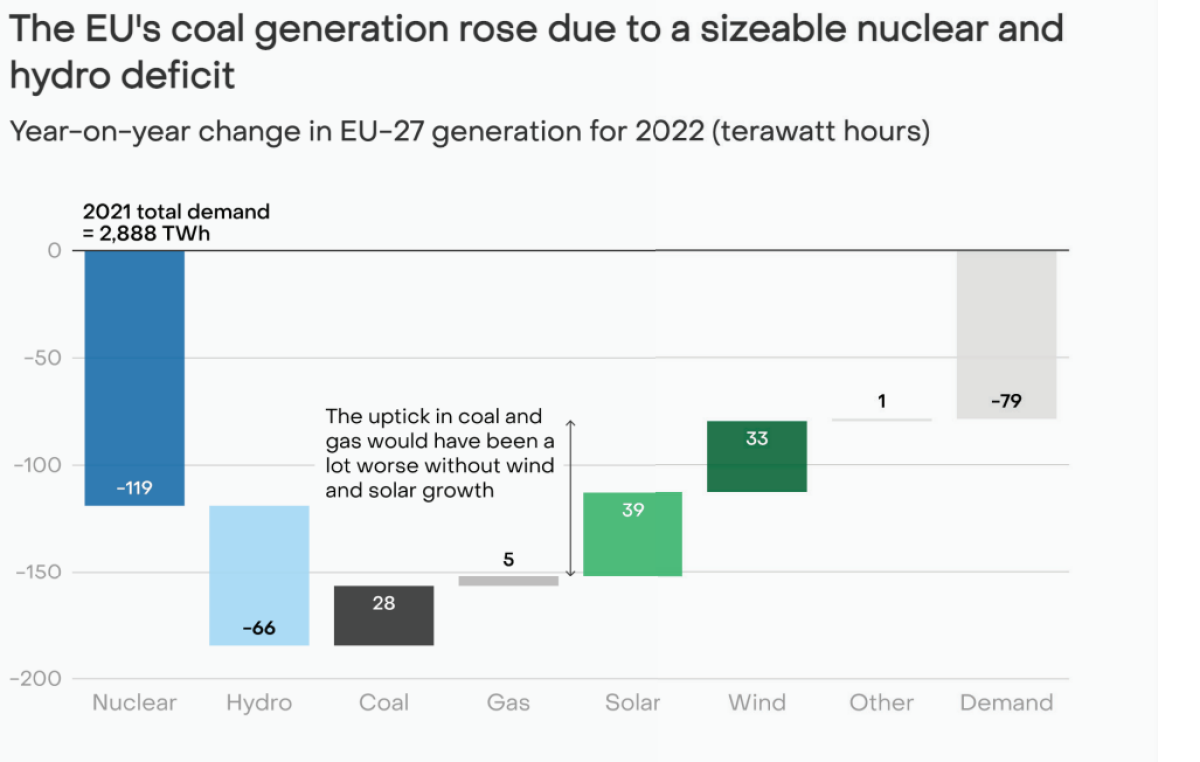This screenshot has height=762, width=1200.
Task: Click the Nuclear axis label
Action: 134,703
